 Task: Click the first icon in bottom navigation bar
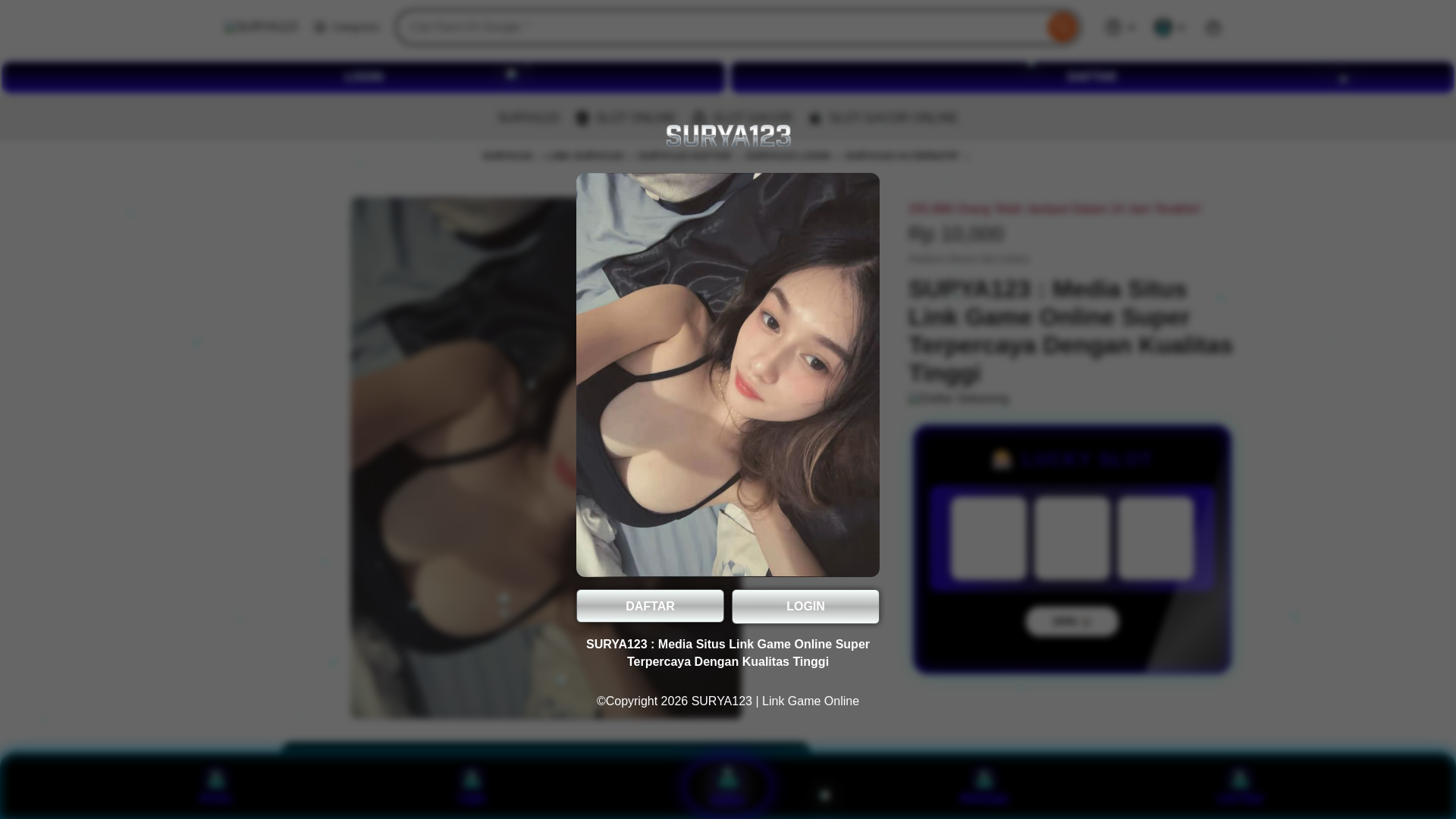tap(216, 780)
